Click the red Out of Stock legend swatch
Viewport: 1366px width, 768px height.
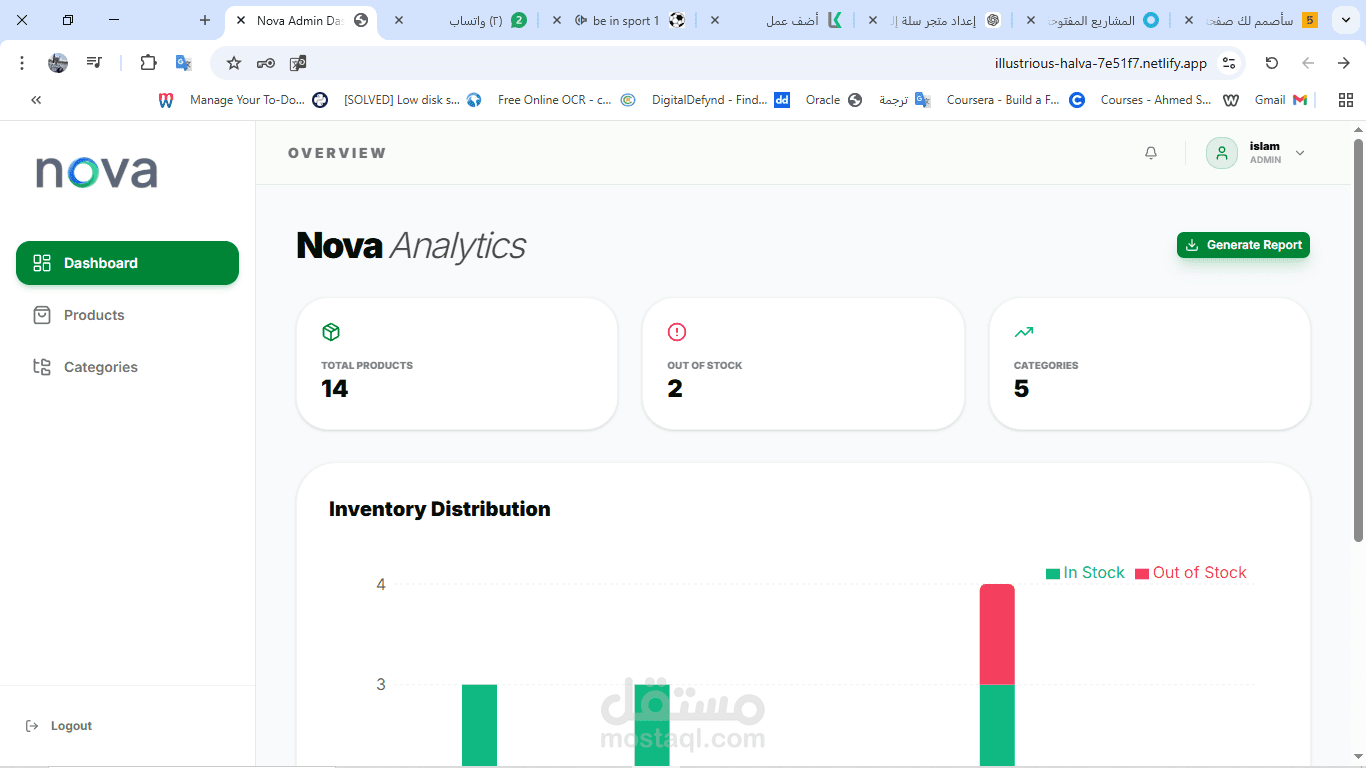1142,574
